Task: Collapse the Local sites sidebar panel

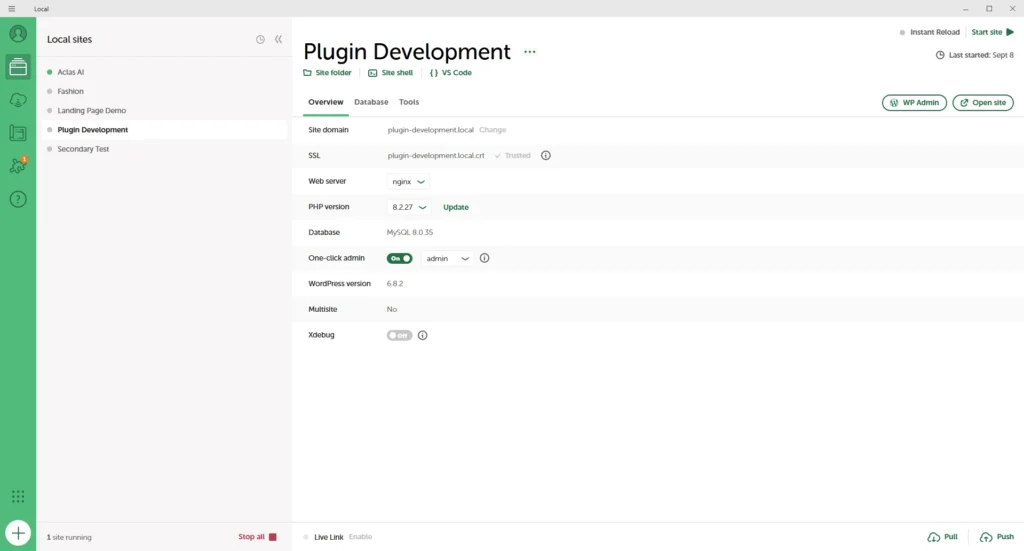Action: pos(278,40)
